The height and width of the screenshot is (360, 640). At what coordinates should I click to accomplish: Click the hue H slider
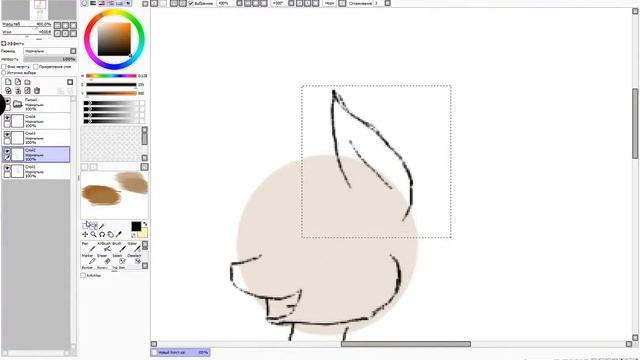click(111, 76)
